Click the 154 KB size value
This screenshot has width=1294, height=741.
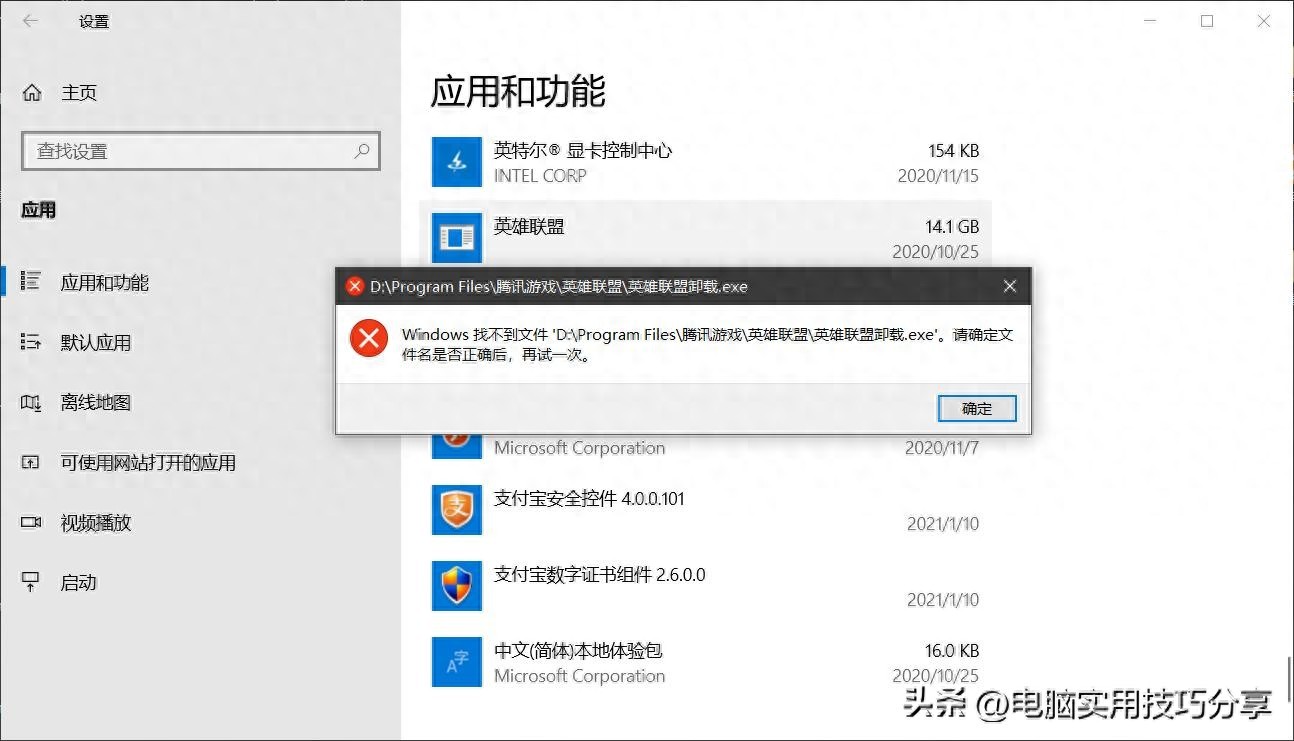tap(953, 151)
